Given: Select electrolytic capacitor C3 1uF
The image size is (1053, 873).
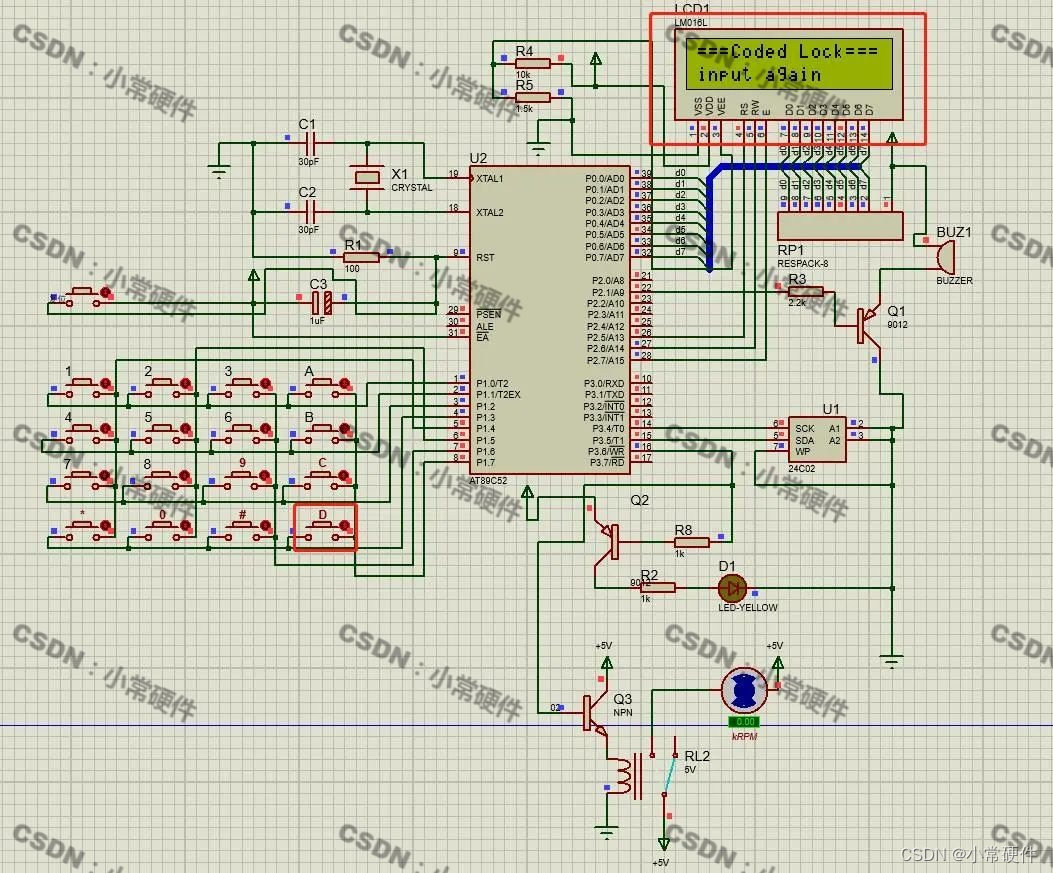Looking at the screenshot, I should point(322,303).
